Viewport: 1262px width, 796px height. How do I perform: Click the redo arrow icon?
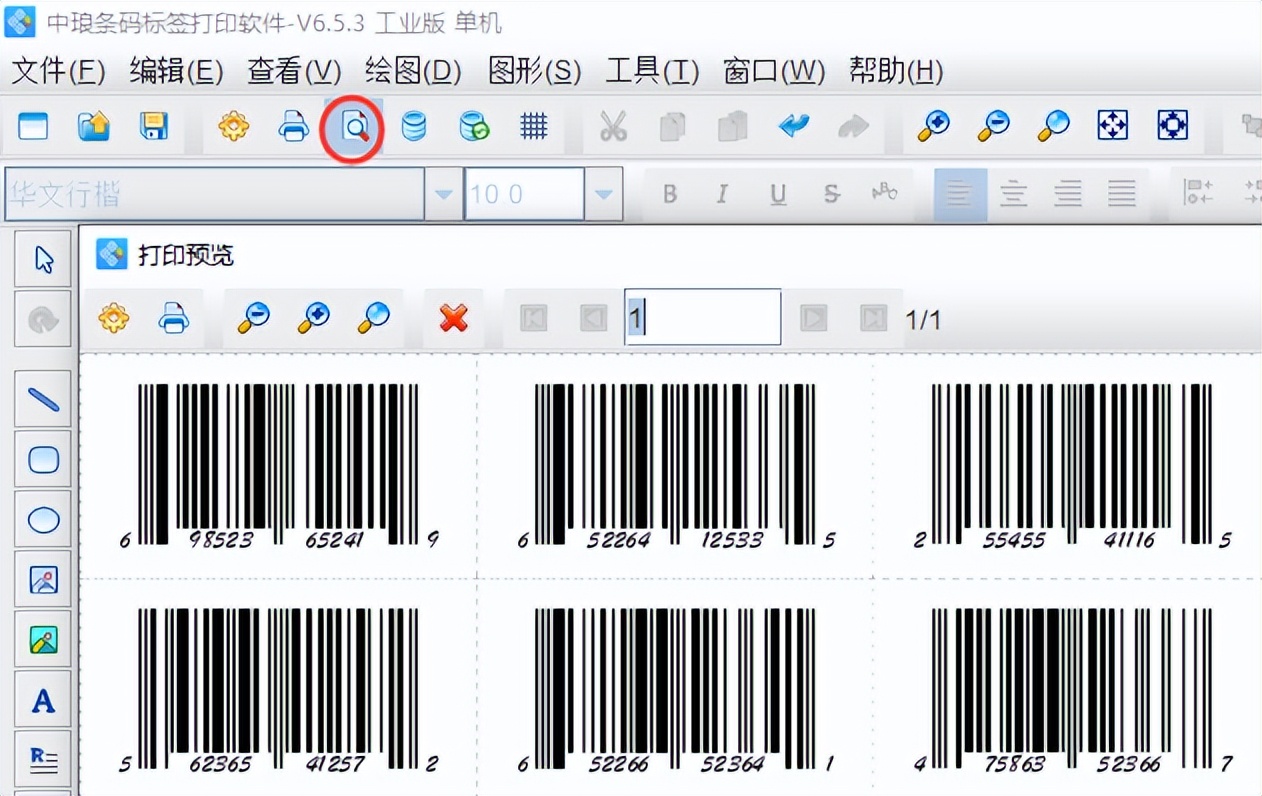tap(853, 126)
